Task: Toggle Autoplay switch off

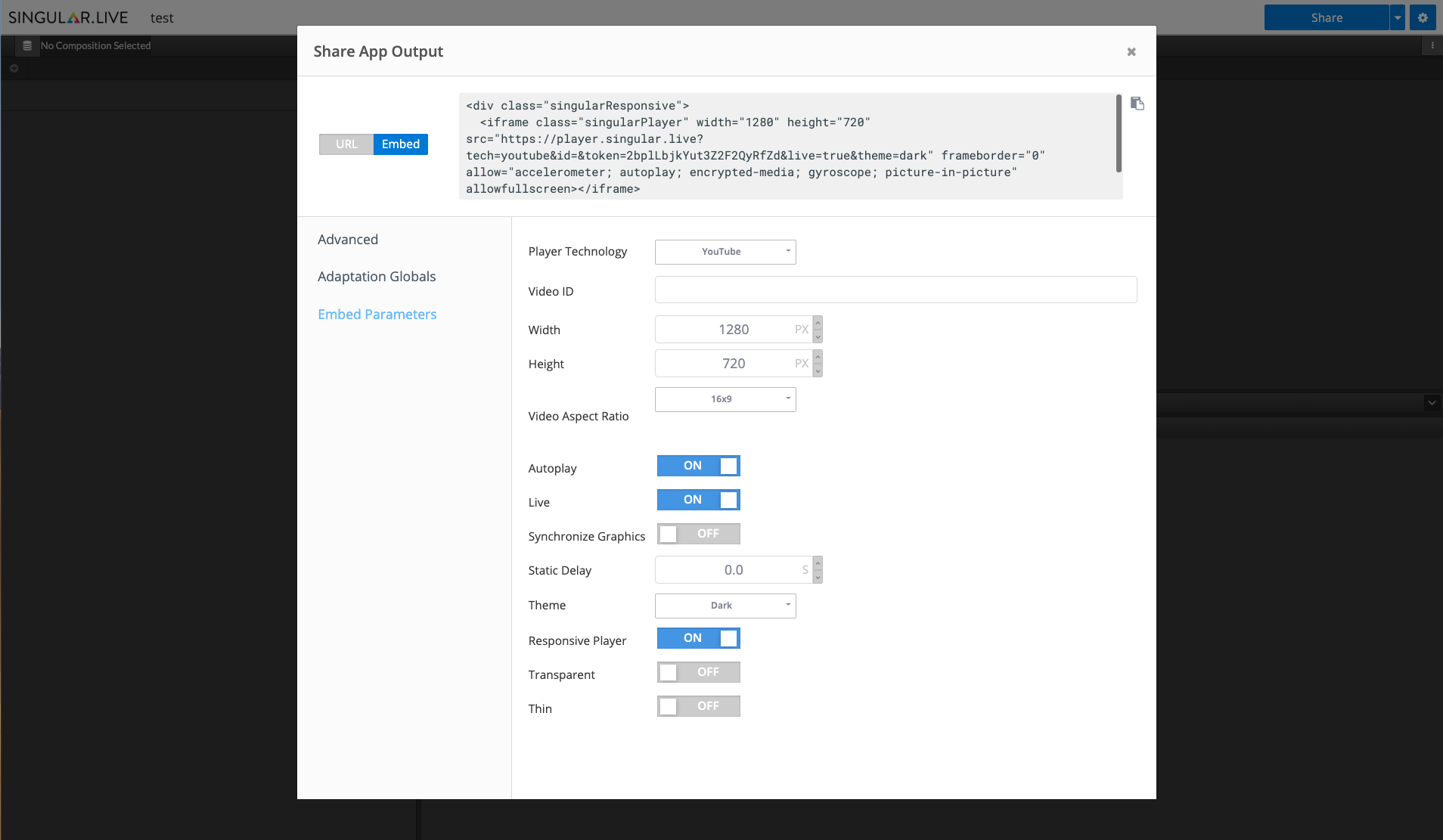Action: (x=698, y=466)
